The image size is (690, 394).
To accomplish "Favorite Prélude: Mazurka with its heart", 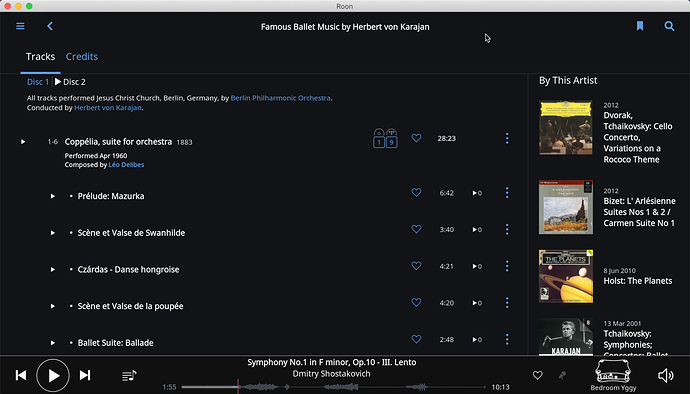I will (x=416, y=192).
